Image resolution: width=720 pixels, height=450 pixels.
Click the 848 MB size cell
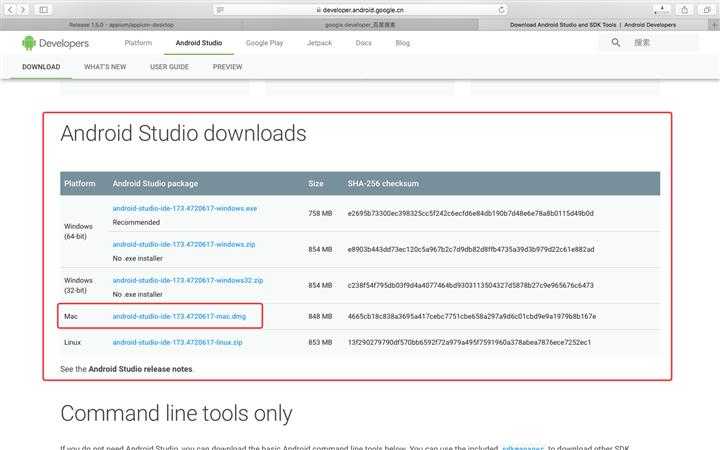[x=320, y=316]
